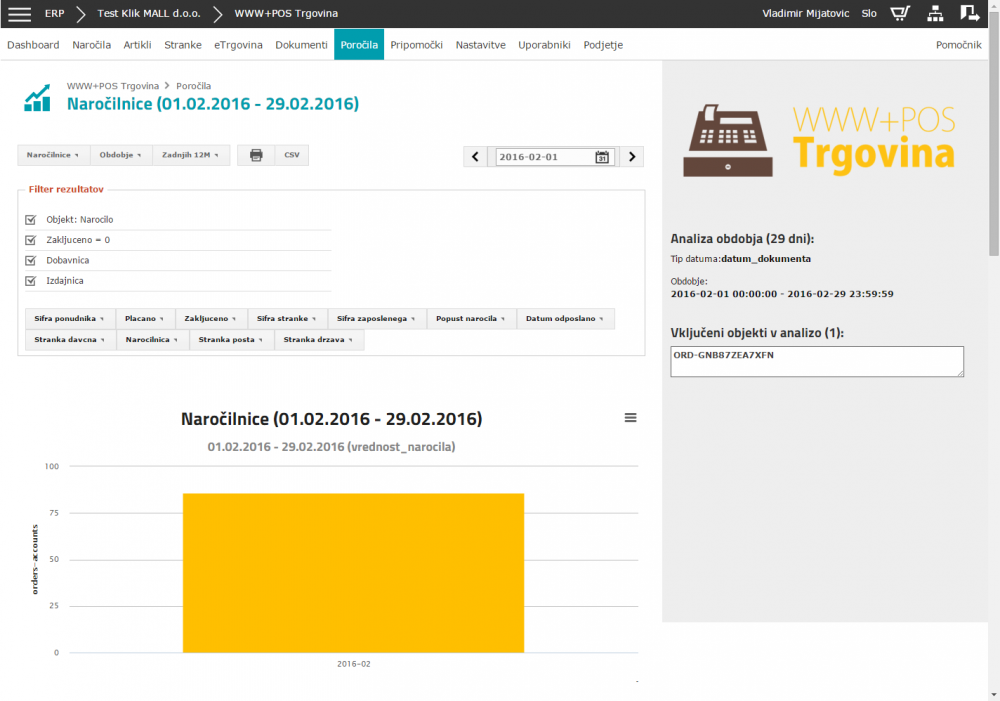Expand the Naročilnice report dropdown
The image size is (1000, 701).
(54, 155)
